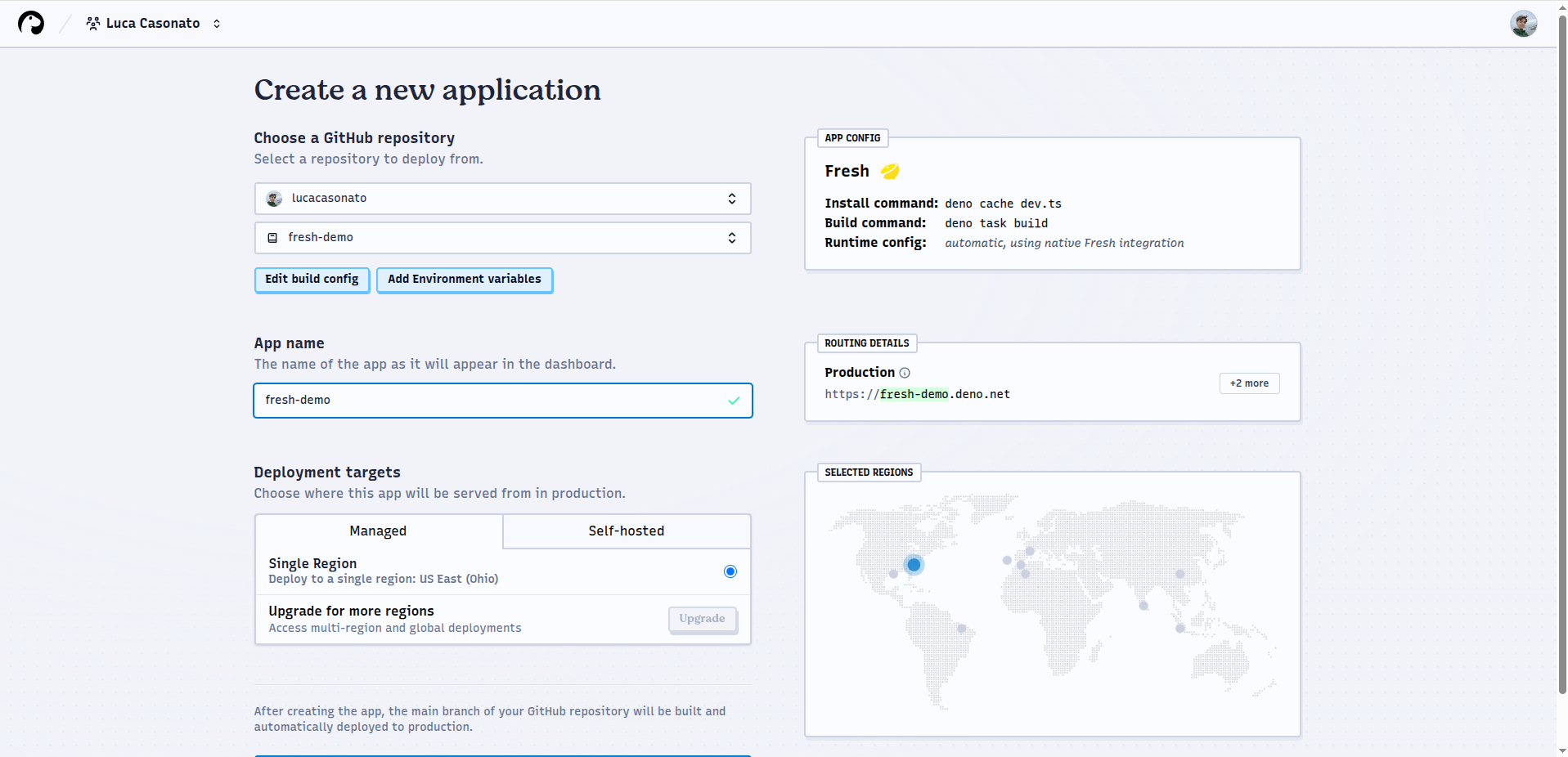The height and width of the screenshot is (757, 1568).
Task: Expand the organization switcher next to Luca Casonato
Action: (x=217, y=23)
